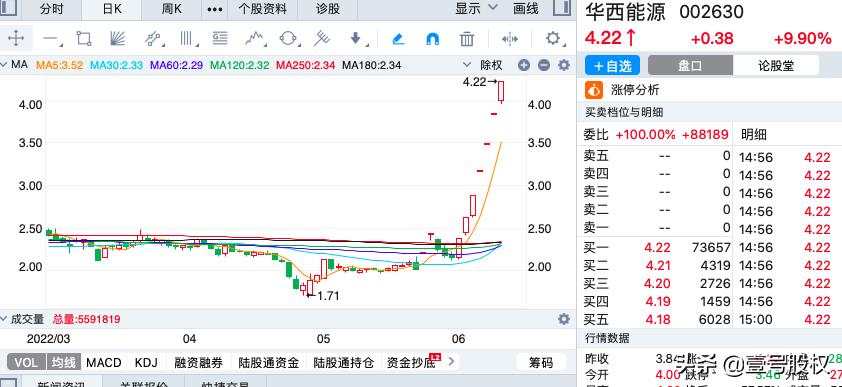Click the 15:00 trade detail row
This screenshot has width=842, height=387.
pyautogui.click(x=785, y=319)
